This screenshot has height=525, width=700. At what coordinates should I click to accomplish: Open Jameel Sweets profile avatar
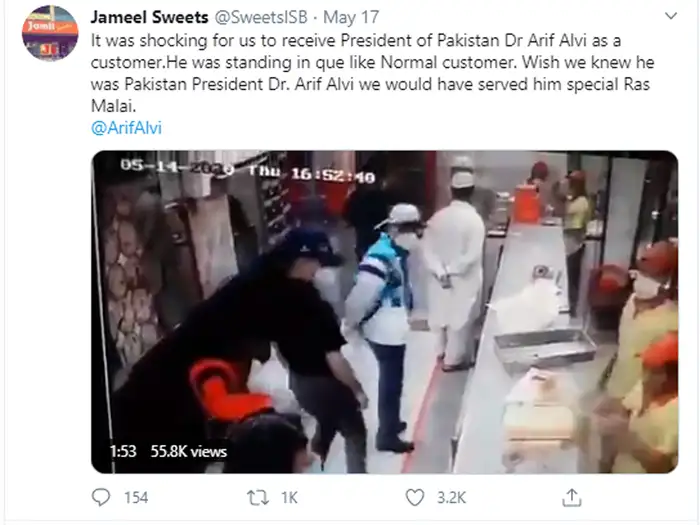click(50, 33)
